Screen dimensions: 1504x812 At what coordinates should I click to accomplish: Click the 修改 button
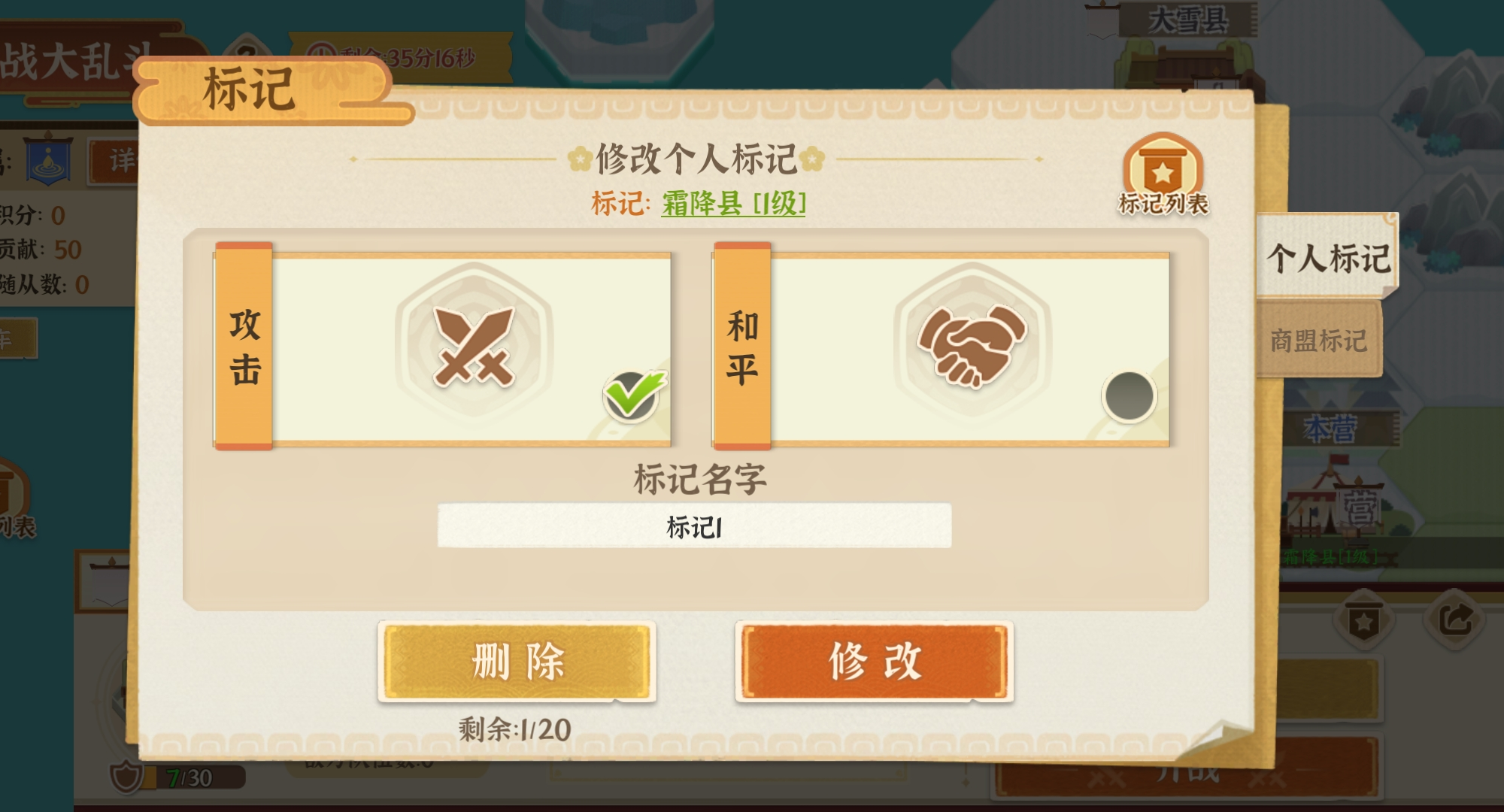click(874, 662)
